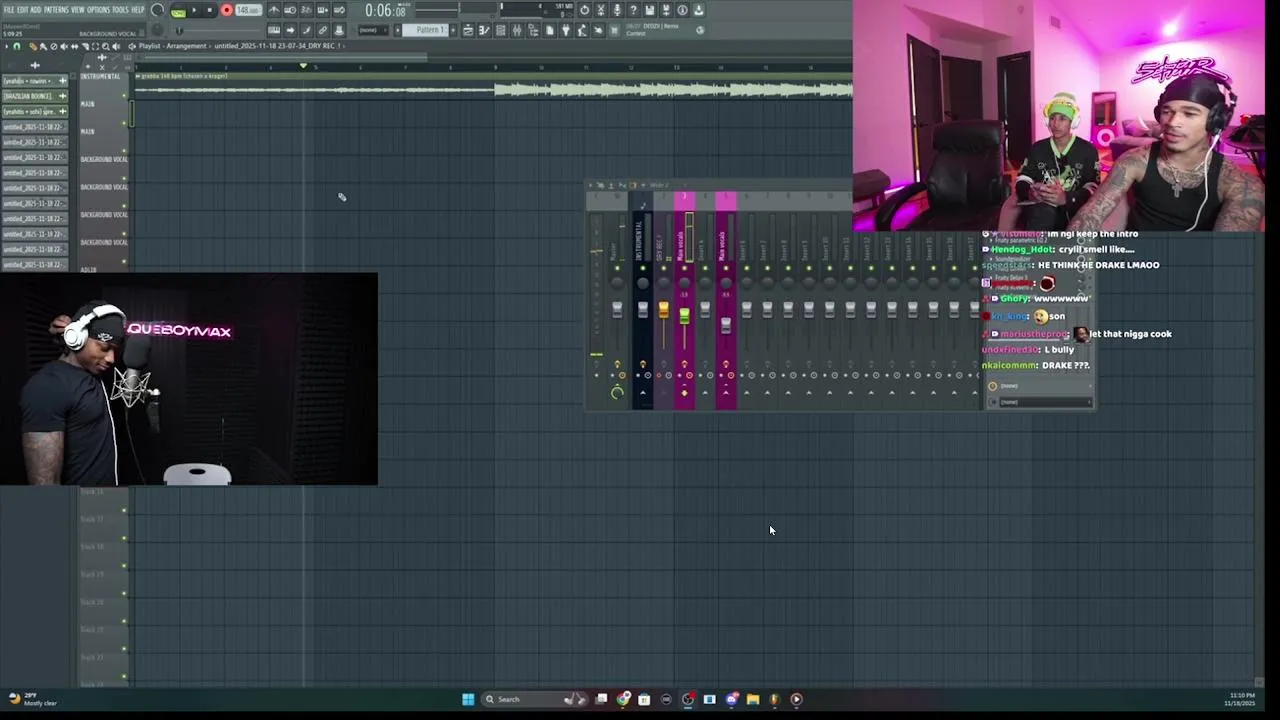
Task: Click the link/multilink controllers icon
Action: (x=322, y=30)
